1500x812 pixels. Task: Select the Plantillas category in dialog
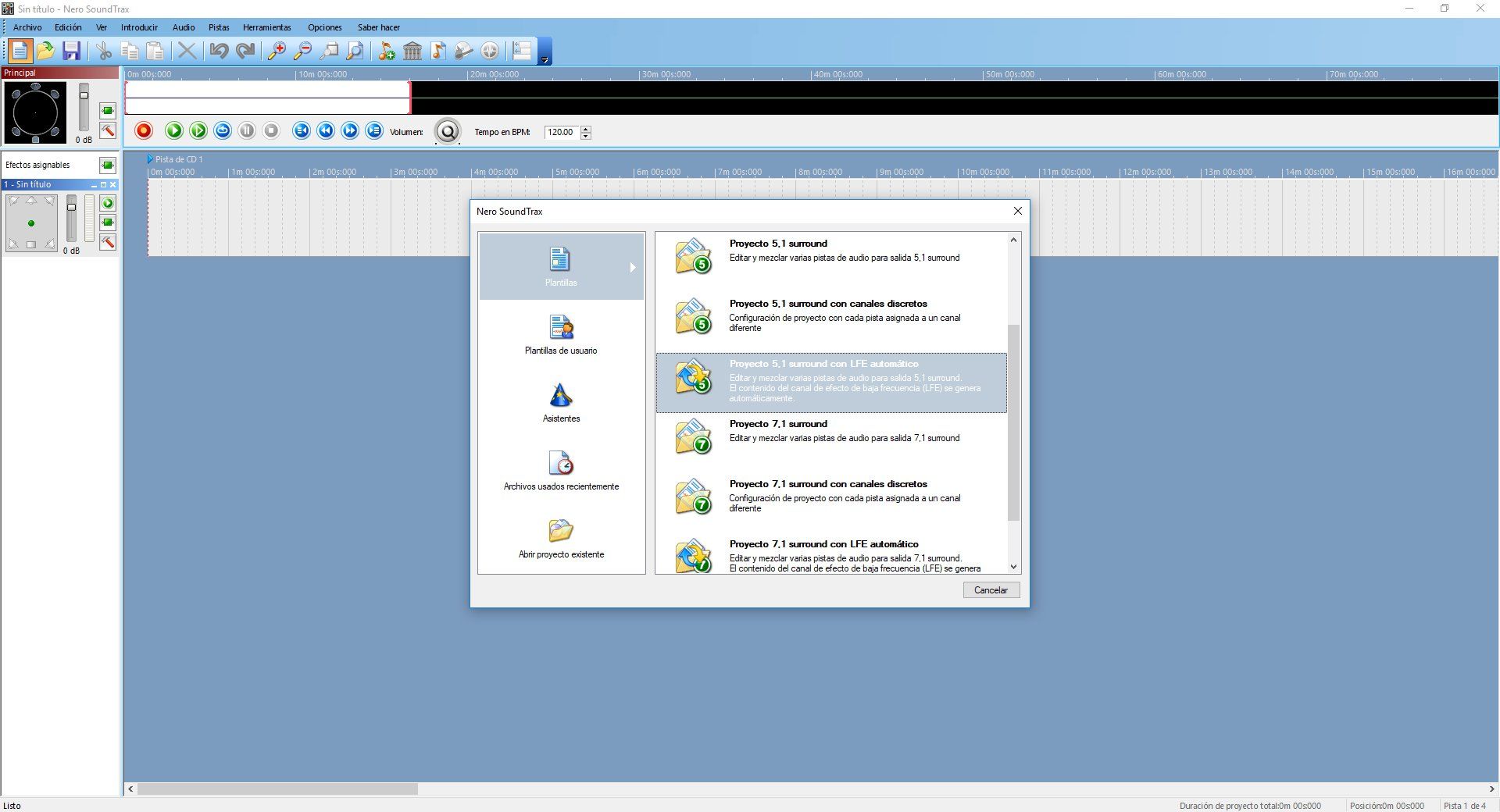(562, 266)
